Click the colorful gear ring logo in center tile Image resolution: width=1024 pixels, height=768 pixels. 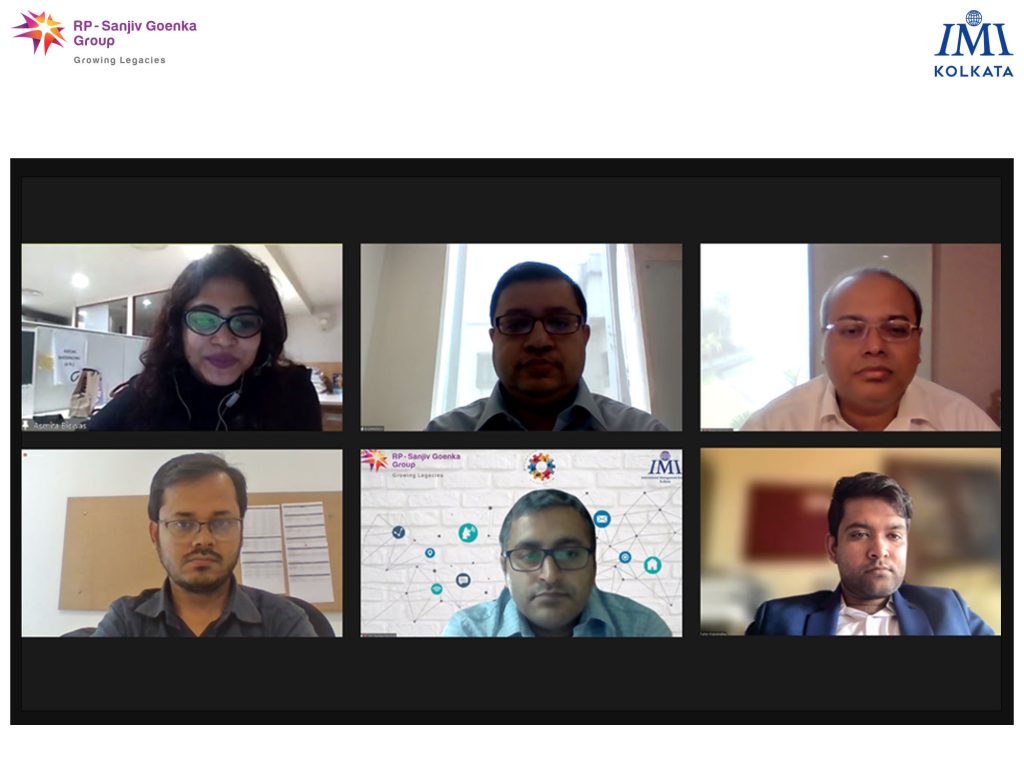coord(541,467)
